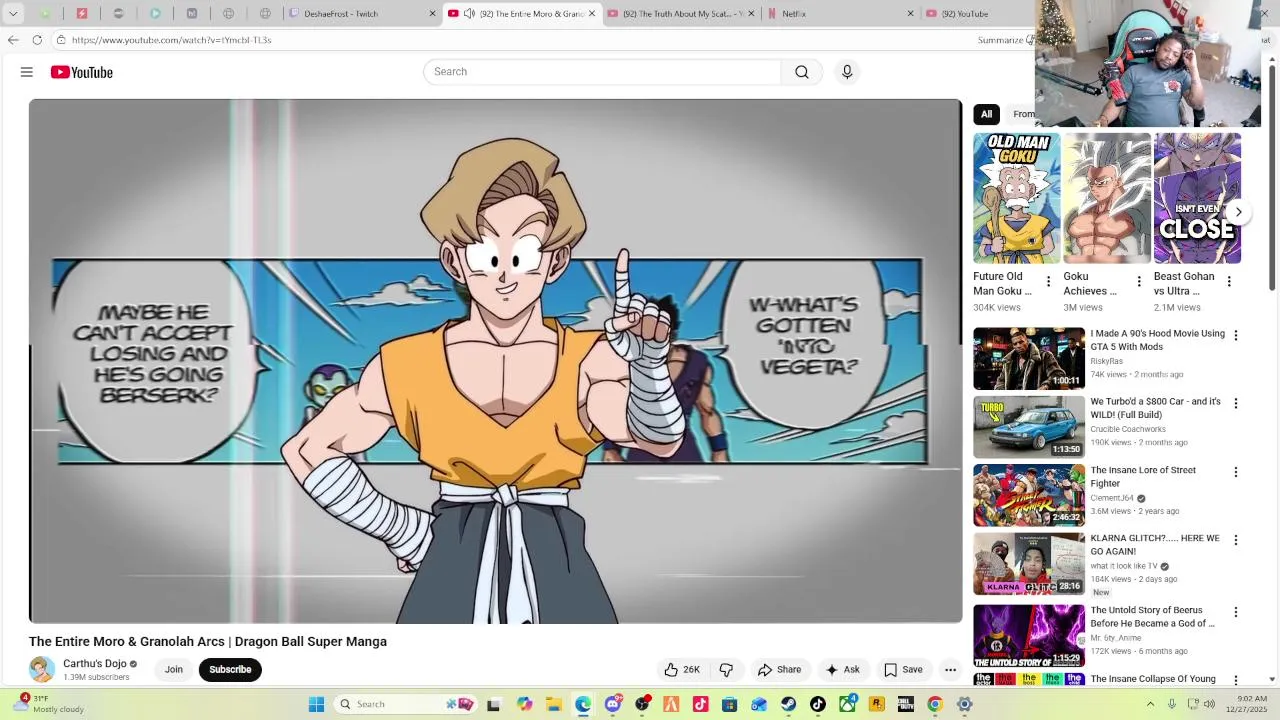Switch to The Truth About My Scat tab
This screenshot has height=720, width=1280.
pos(680,14)
